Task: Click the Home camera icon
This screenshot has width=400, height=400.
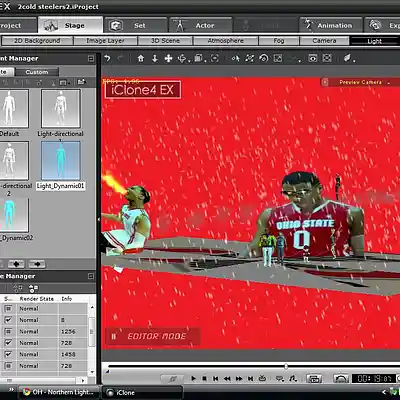Action: [x=141, y=59]
